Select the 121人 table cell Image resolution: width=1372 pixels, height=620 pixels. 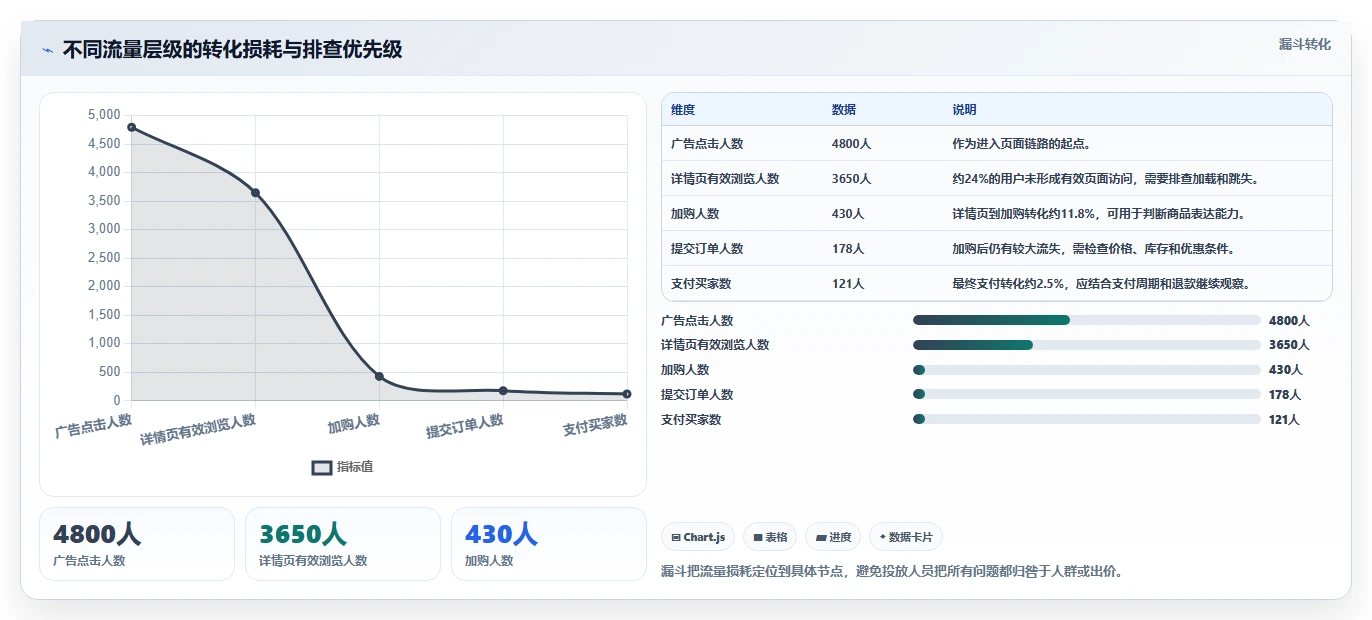pos(848,284)
